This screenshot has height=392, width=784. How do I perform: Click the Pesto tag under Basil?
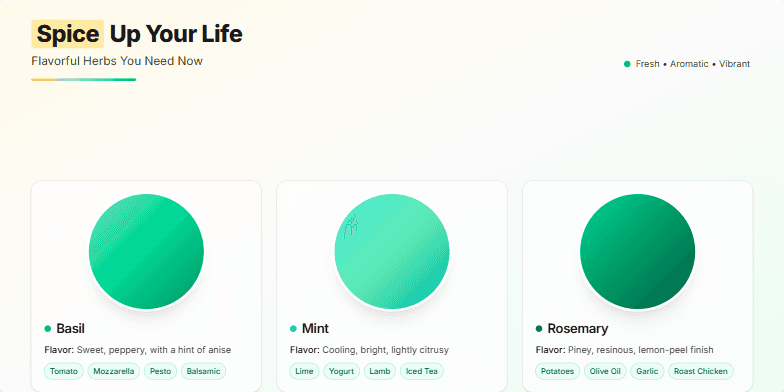(160, 371)
